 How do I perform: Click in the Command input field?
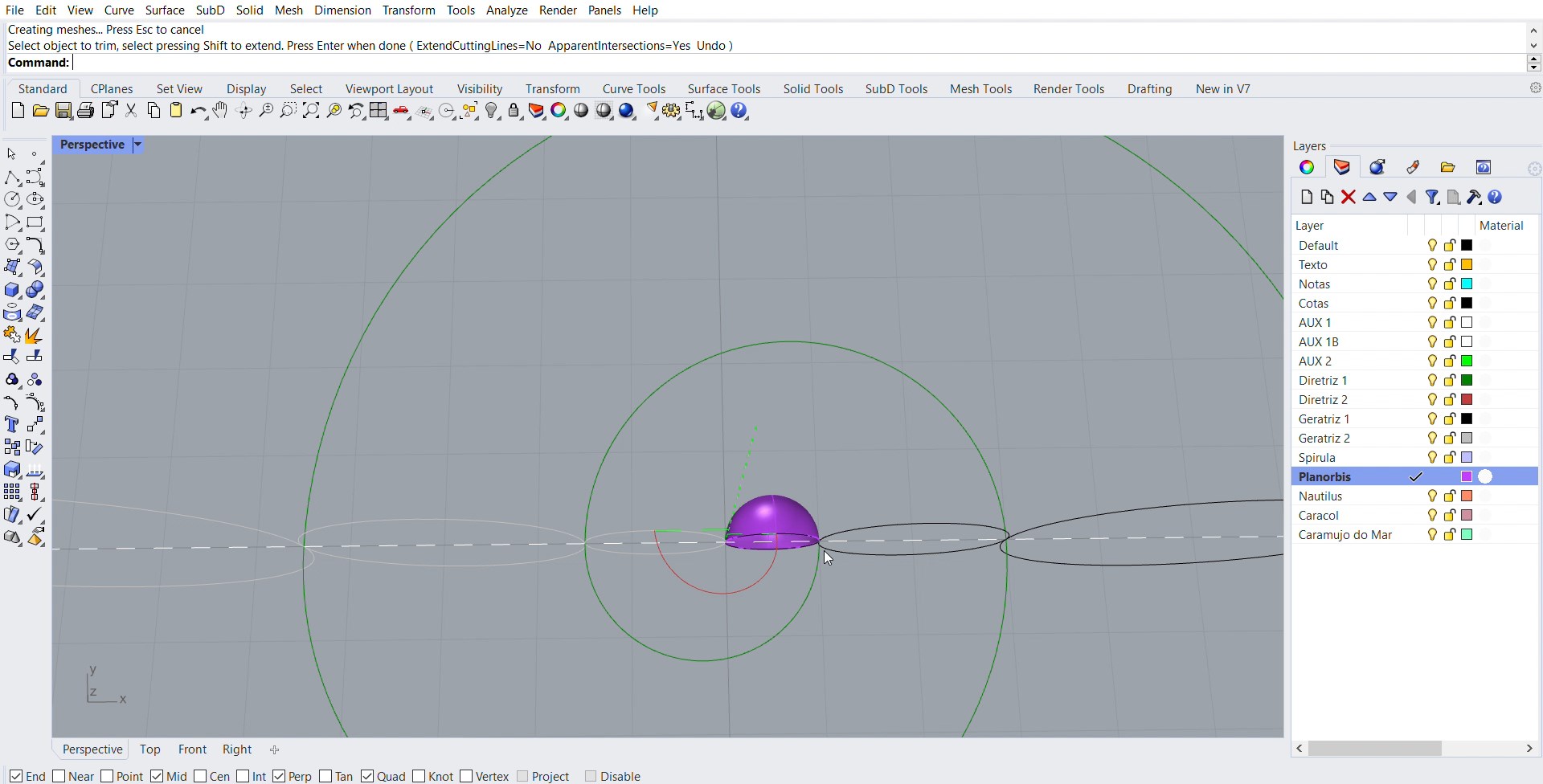(798, 63)
